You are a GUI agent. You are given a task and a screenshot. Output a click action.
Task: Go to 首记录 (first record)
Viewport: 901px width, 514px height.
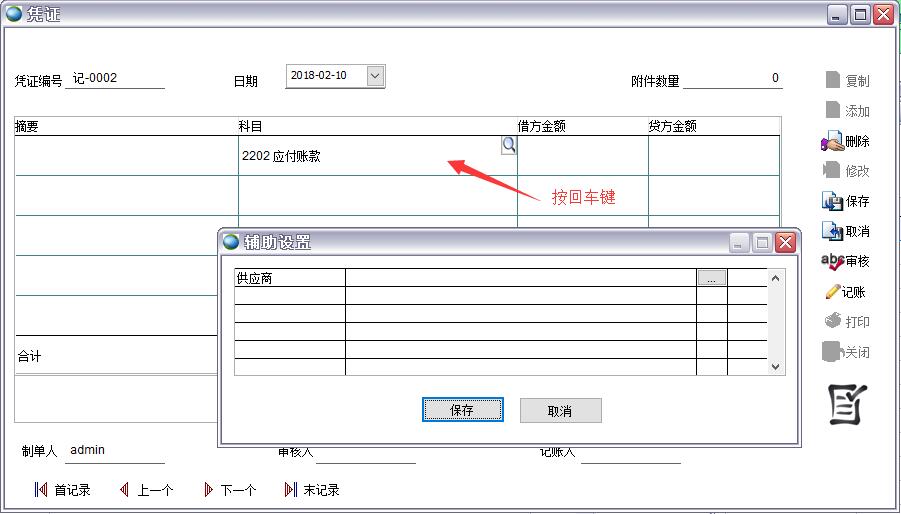click(42, 490)
